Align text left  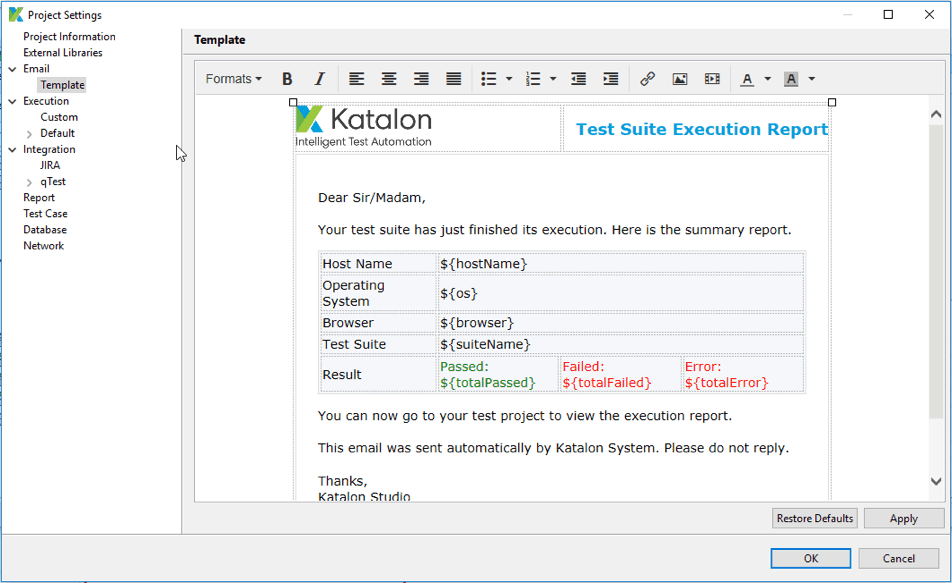point(356,79)
